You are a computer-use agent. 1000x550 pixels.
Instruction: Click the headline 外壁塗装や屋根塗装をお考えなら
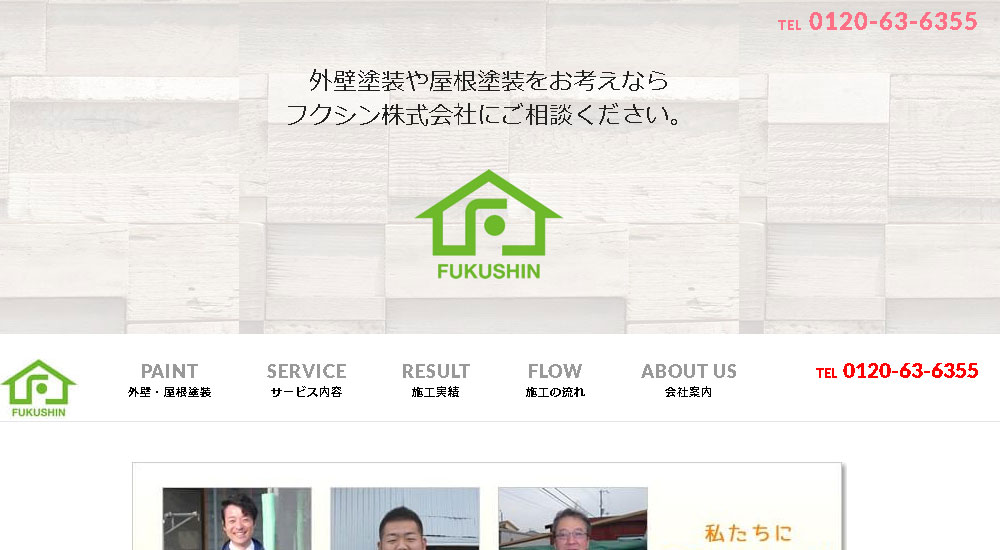pos(489,81)
